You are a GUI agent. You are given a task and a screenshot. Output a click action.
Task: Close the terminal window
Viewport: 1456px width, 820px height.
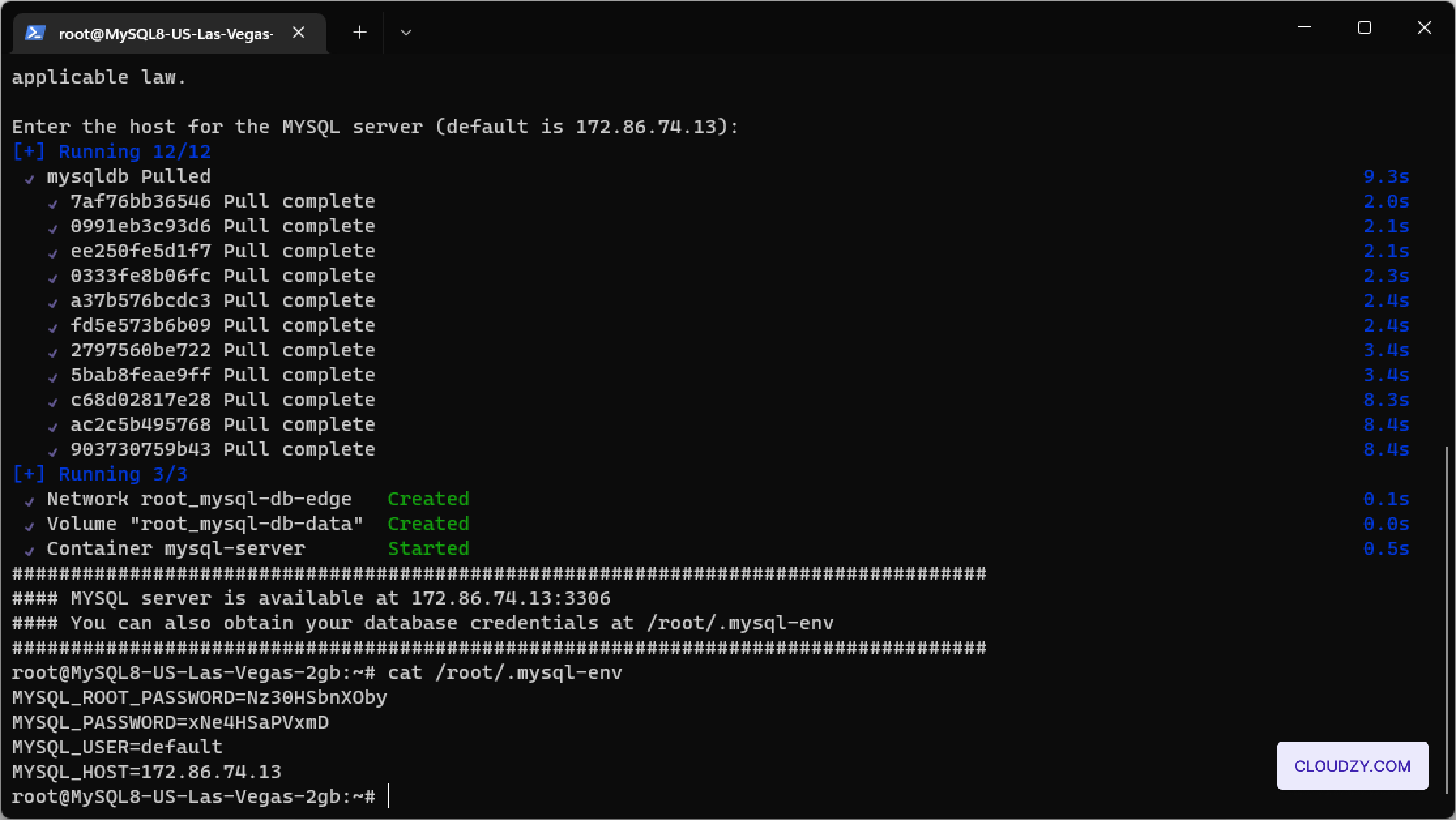(1425, 27)
